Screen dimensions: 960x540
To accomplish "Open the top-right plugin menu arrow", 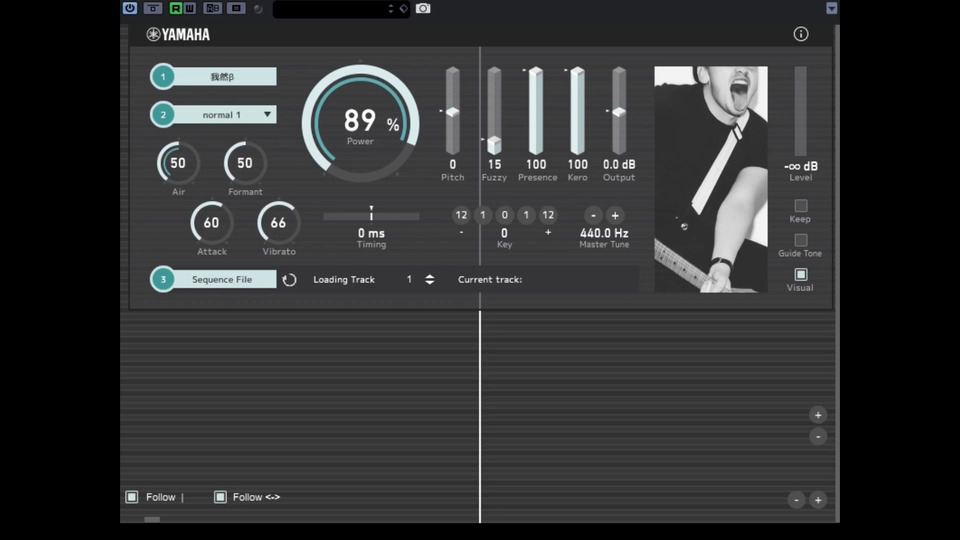I will tap(831, 8).
